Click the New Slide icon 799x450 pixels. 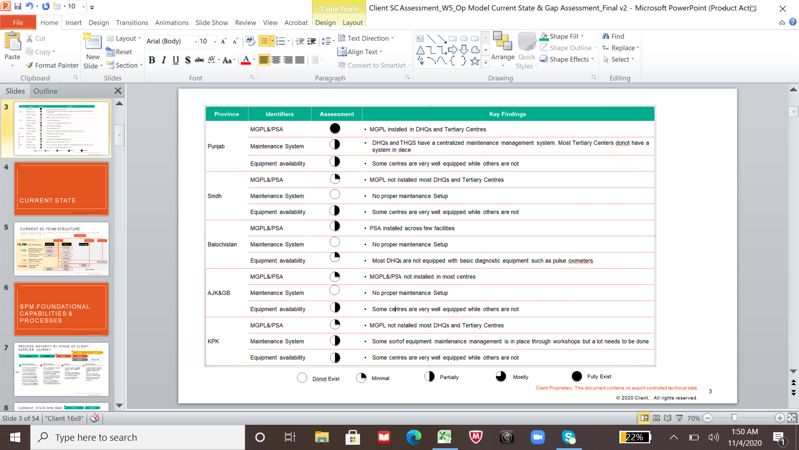tap(93, 42)
